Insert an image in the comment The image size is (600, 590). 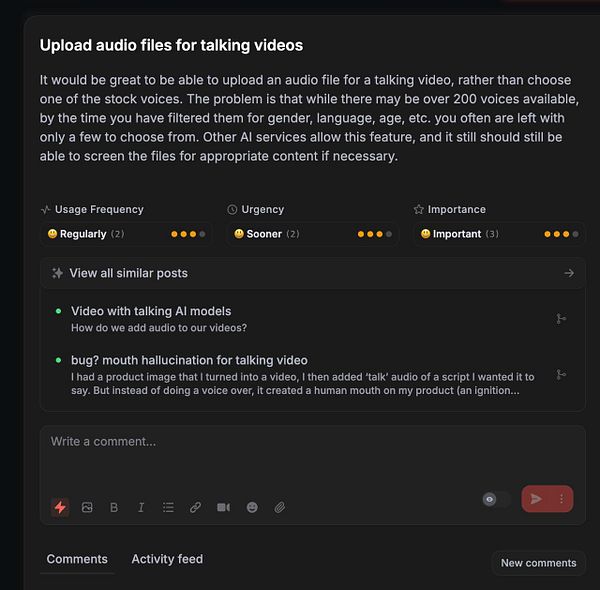coord(87,507)
